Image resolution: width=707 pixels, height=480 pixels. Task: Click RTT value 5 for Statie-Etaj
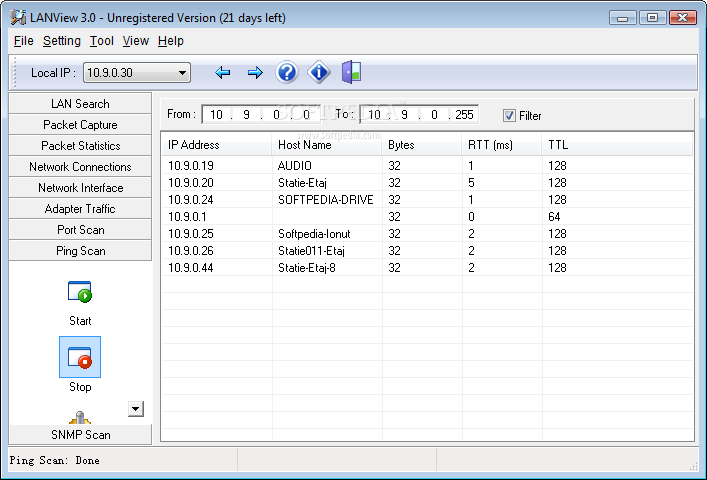[x=471, y=183]
